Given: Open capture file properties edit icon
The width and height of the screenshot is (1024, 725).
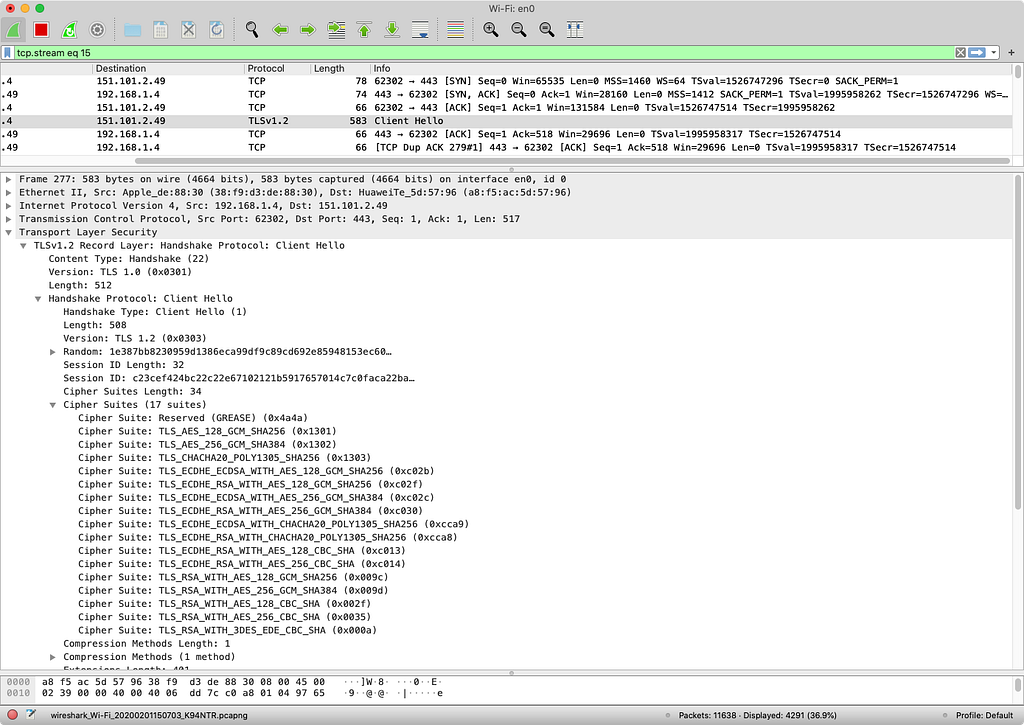Looking at the screenshot, I should [31, 715].
